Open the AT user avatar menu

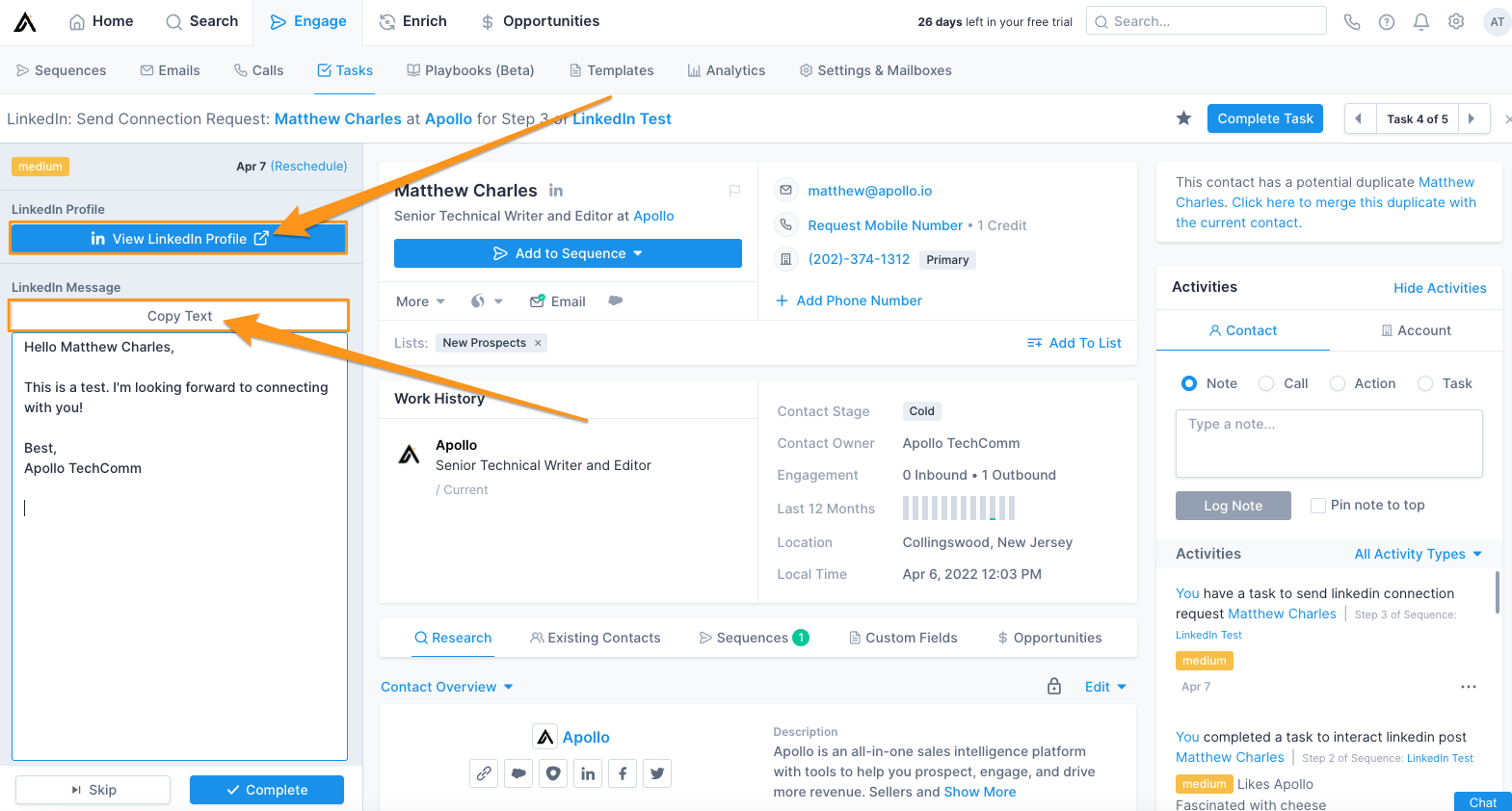[1497, 22]
